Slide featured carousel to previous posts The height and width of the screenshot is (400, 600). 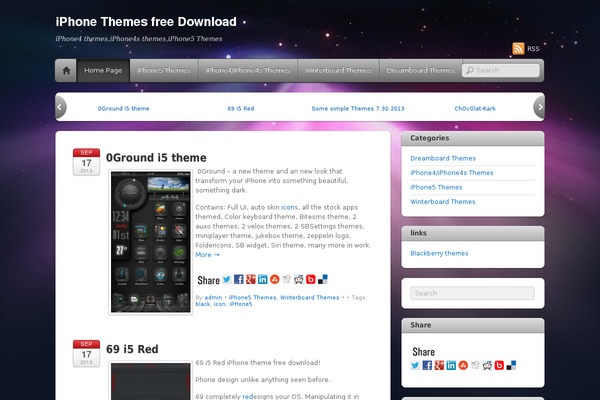(x=60, y=107)
